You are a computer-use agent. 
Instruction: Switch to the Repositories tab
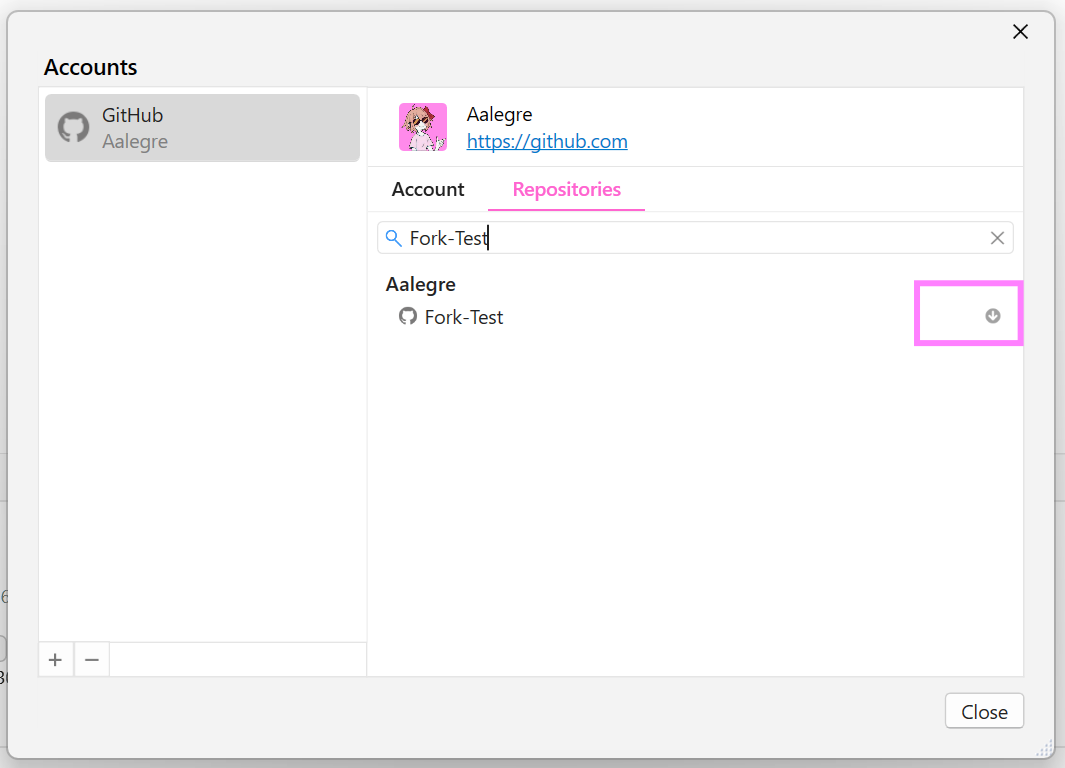566,189
